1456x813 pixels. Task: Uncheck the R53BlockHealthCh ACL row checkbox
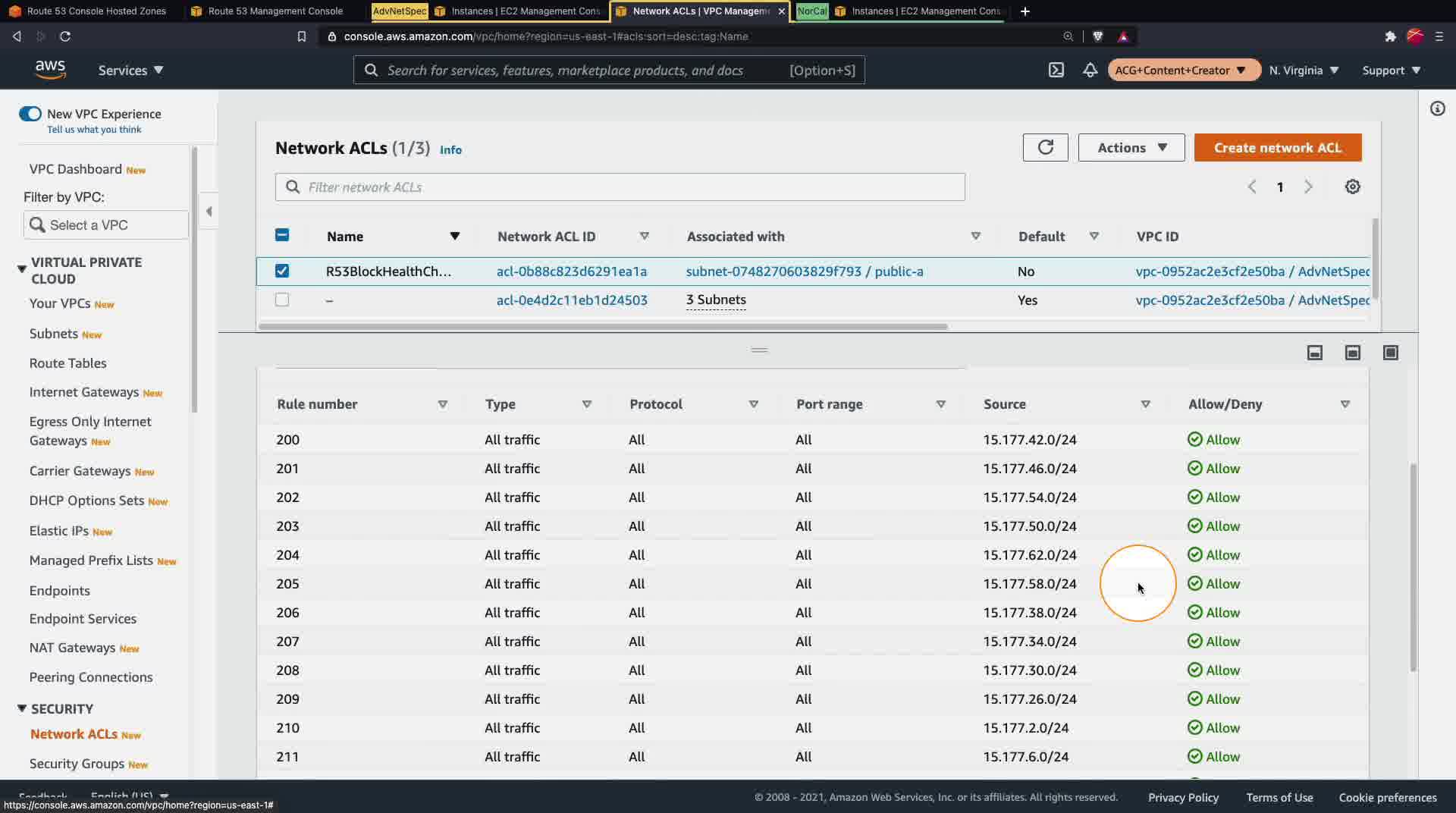tap(282, 271)
